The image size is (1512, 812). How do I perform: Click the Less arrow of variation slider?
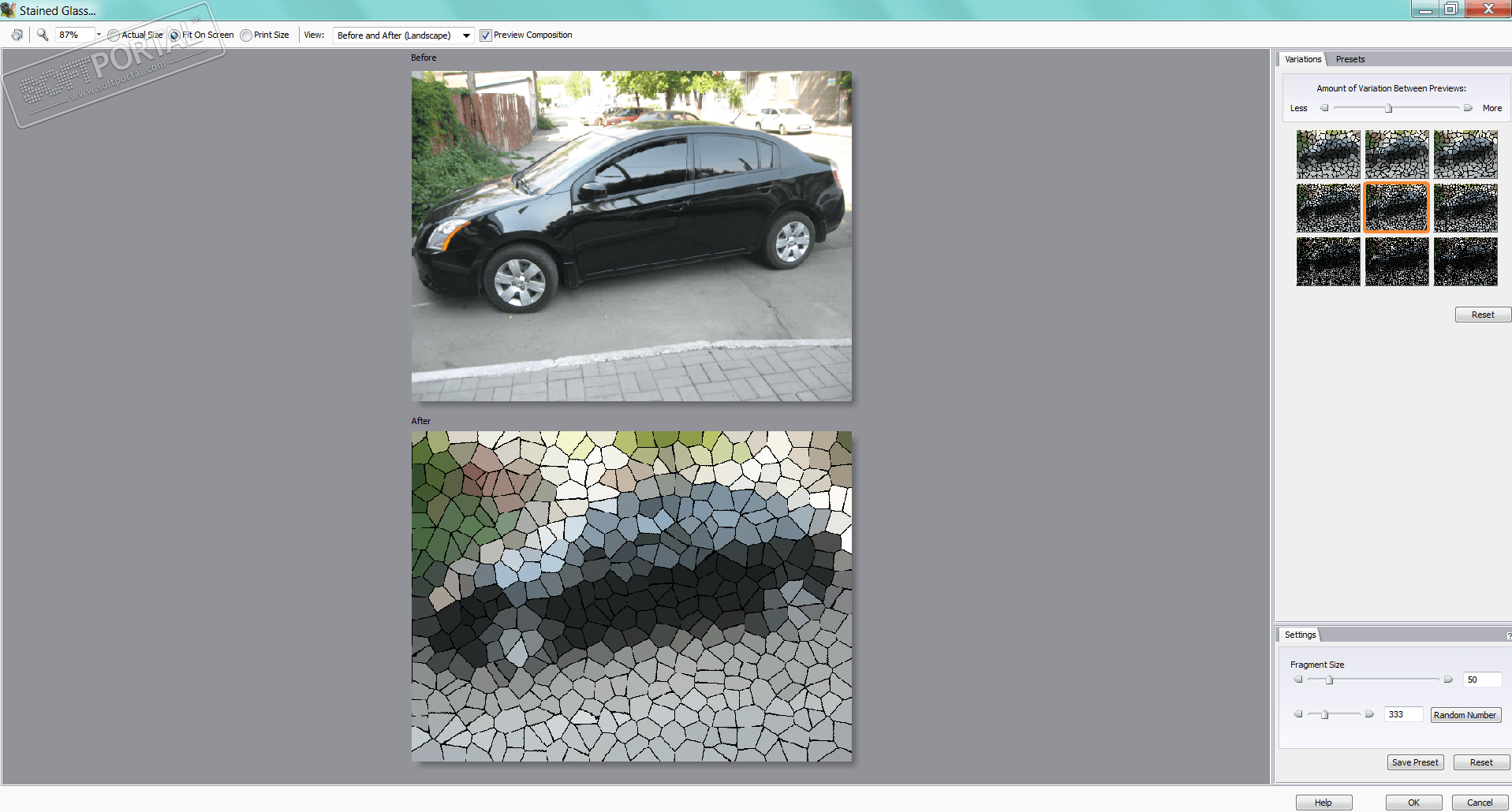[x=1324, y=108]
